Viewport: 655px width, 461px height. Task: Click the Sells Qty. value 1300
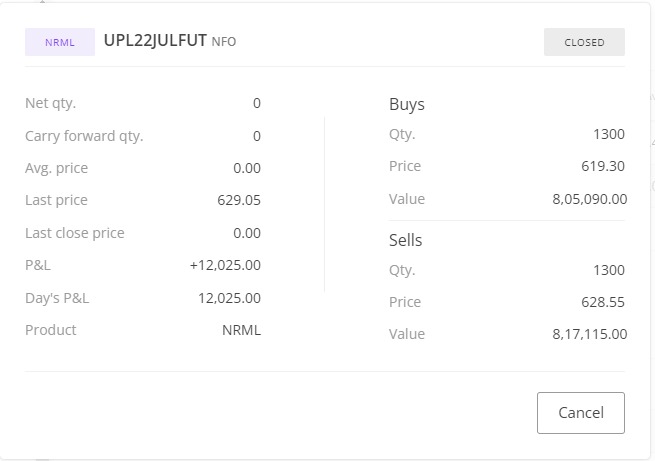pyautogui.click(x=608, y=270)
